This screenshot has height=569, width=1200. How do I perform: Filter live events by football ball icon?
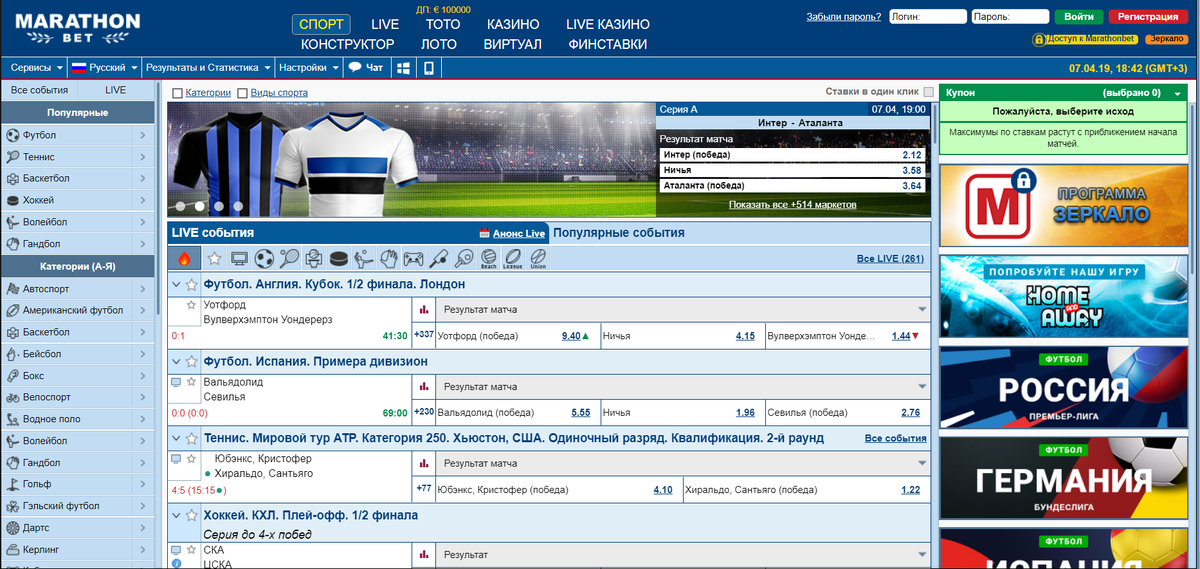point(265,258)
